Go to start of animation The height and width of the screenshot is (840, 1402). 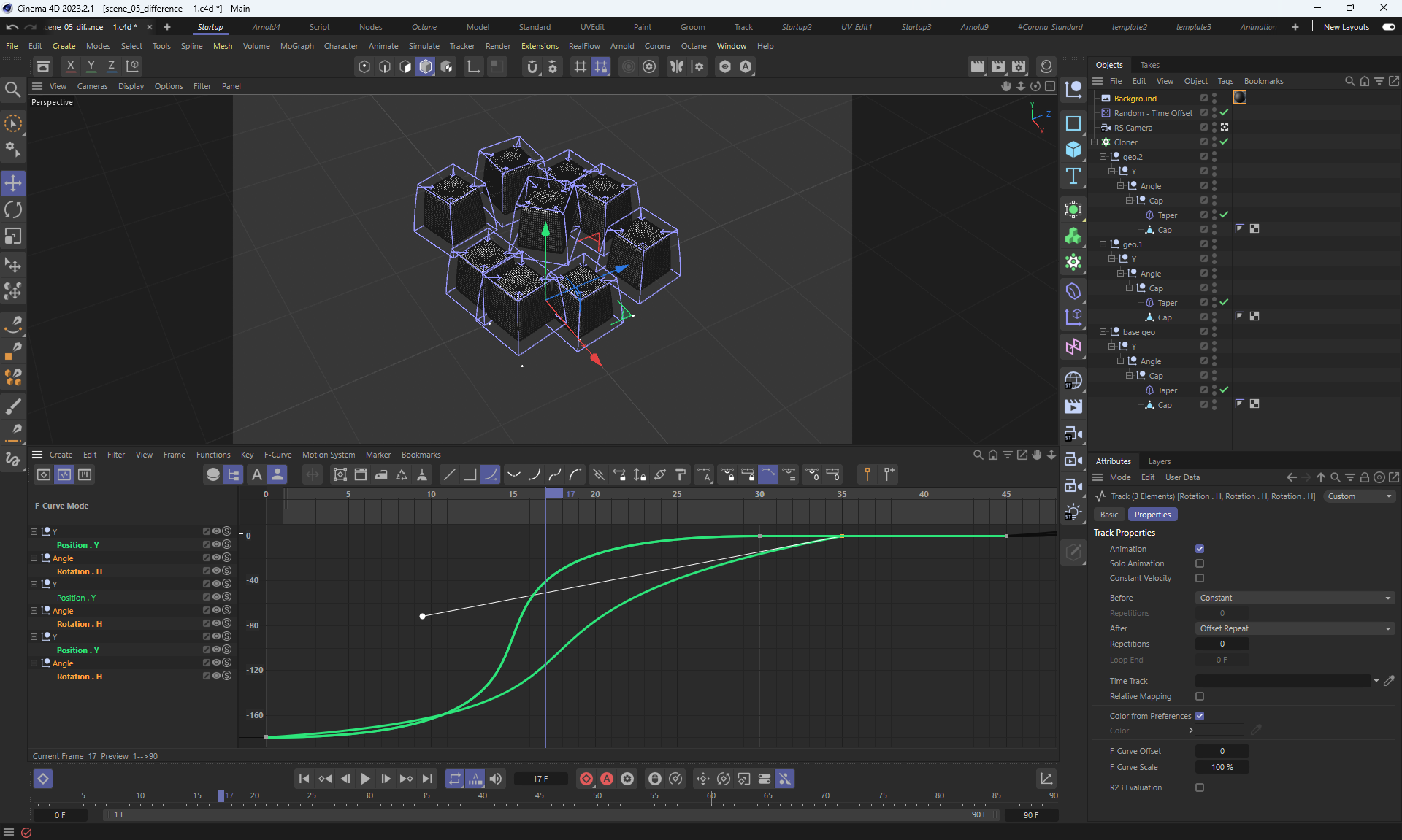coord(304,779)
